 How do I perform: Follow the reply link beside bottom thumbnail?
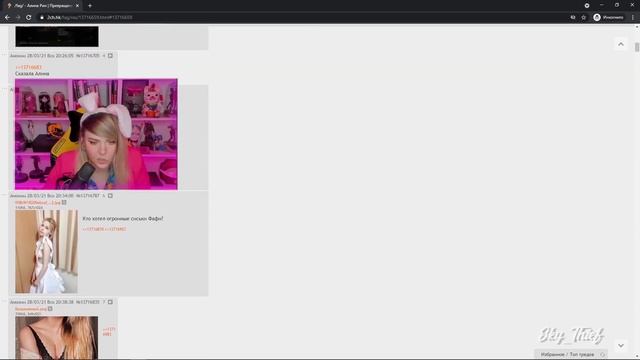(109, 331)
